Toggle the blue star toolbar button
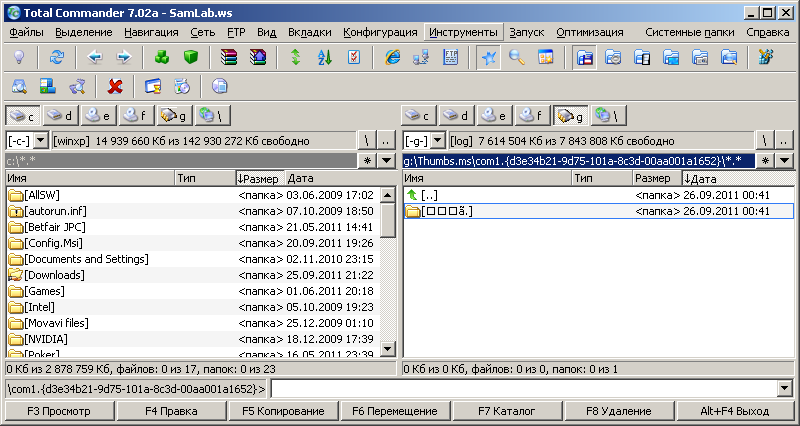 pos(488,57)
